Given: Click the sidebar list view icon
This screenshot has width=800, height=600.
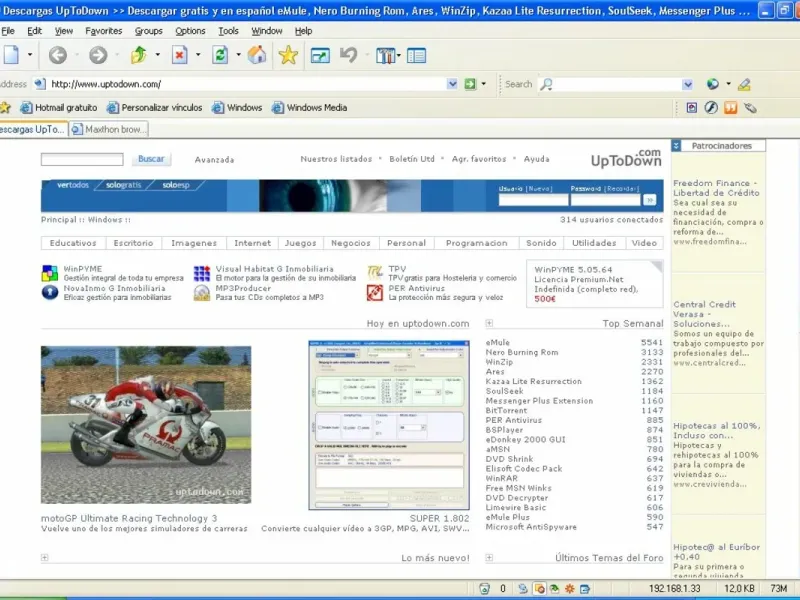Looking at the screenshot, I should click(416, 55).
